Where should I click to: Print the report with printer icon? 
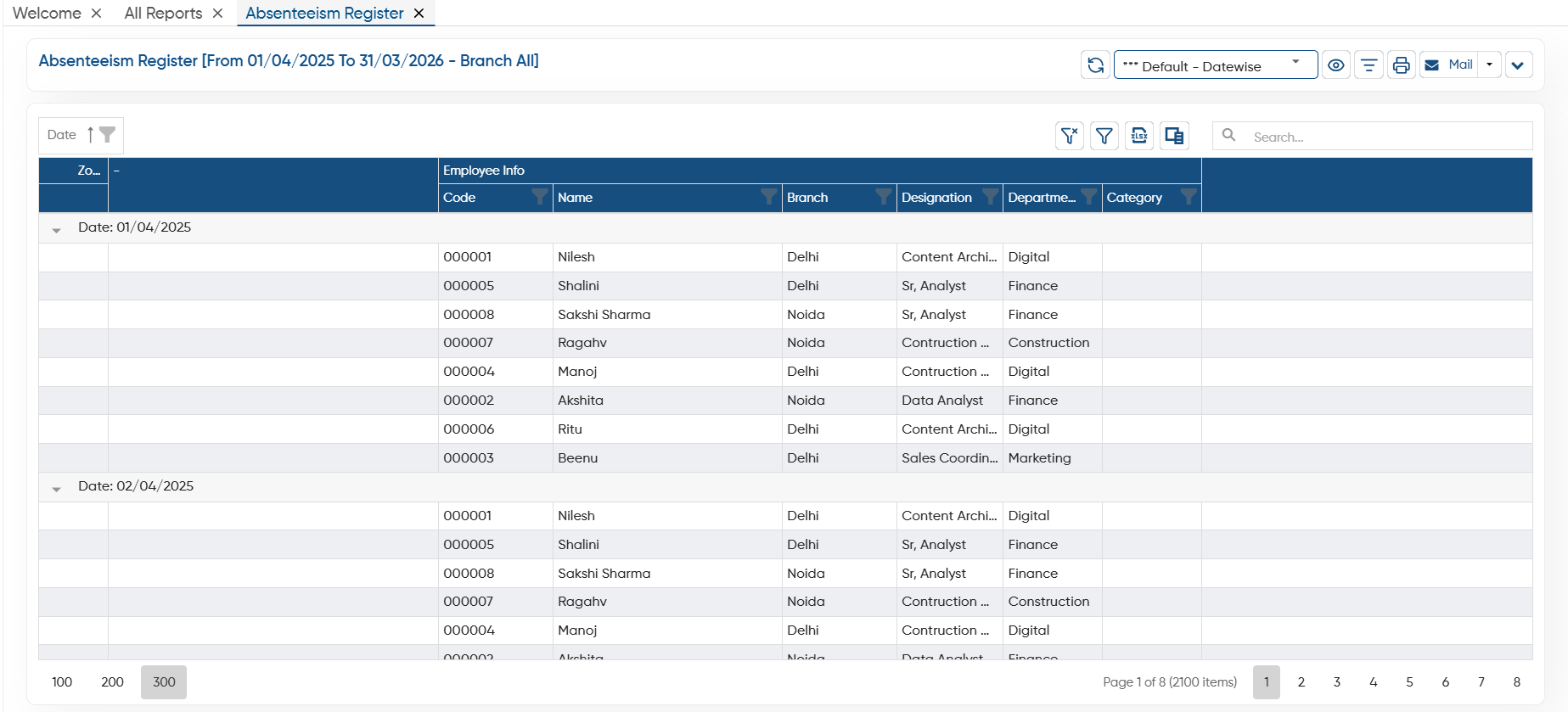point(1401,65)
